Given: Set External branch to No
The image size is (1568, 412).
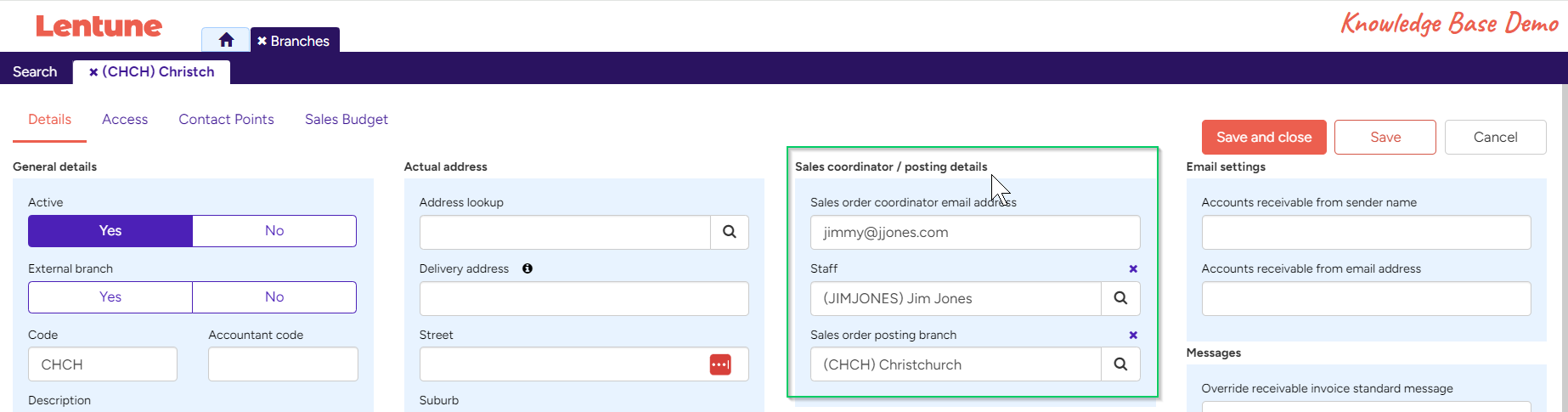Looking at the screenshot, I should [274, 297].
